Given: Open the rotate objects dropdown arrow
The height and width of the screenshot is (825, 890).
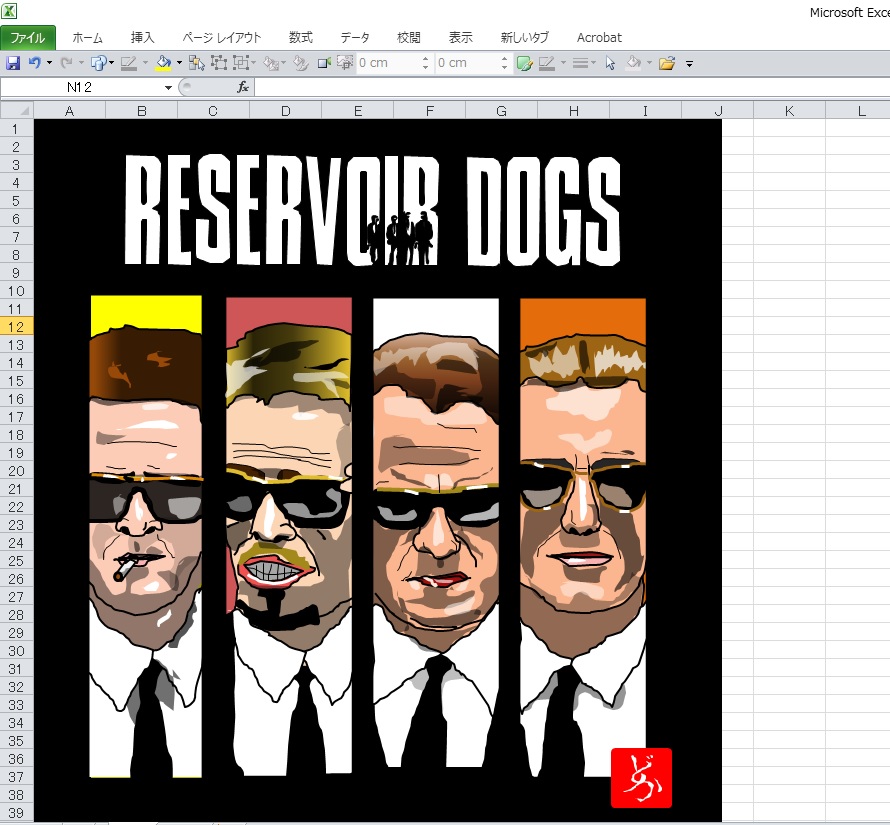Looking at the screenshot, I should click(x=283, y=63).
